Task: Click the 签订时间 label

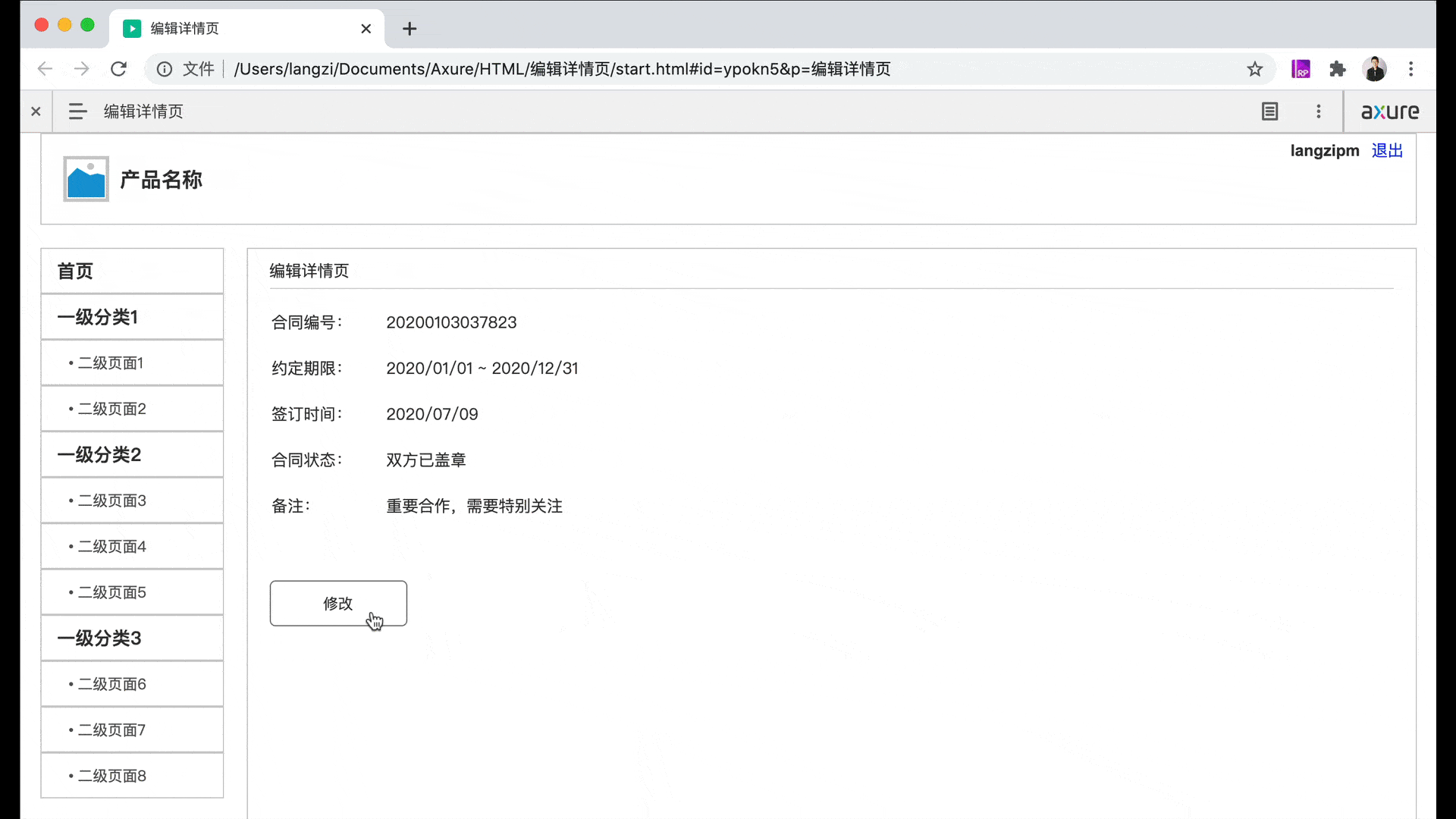Action: click(x=307, y=414)
